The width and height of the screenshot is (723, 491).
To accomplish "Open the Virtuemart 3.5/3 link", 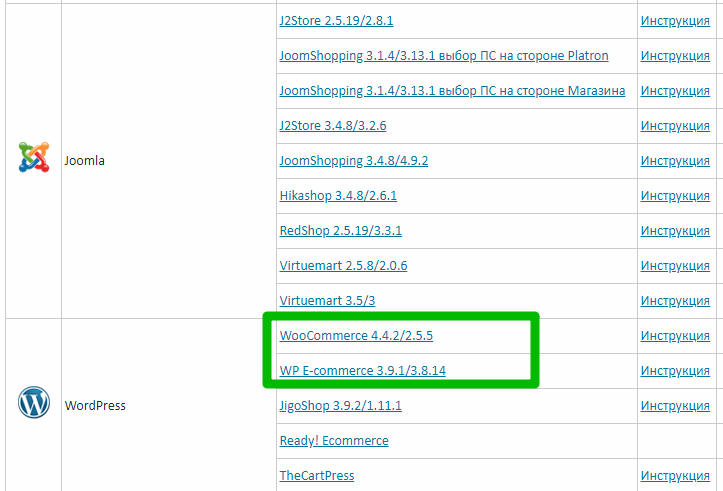I will pyautogui.click(x=327, y=301).
